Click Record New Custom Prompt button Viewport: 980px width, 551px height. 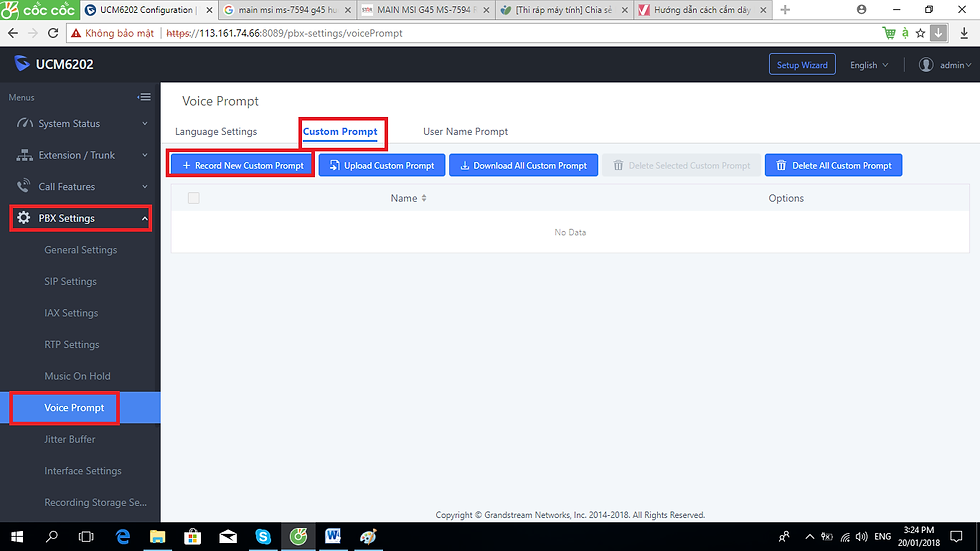pos(242,166)
